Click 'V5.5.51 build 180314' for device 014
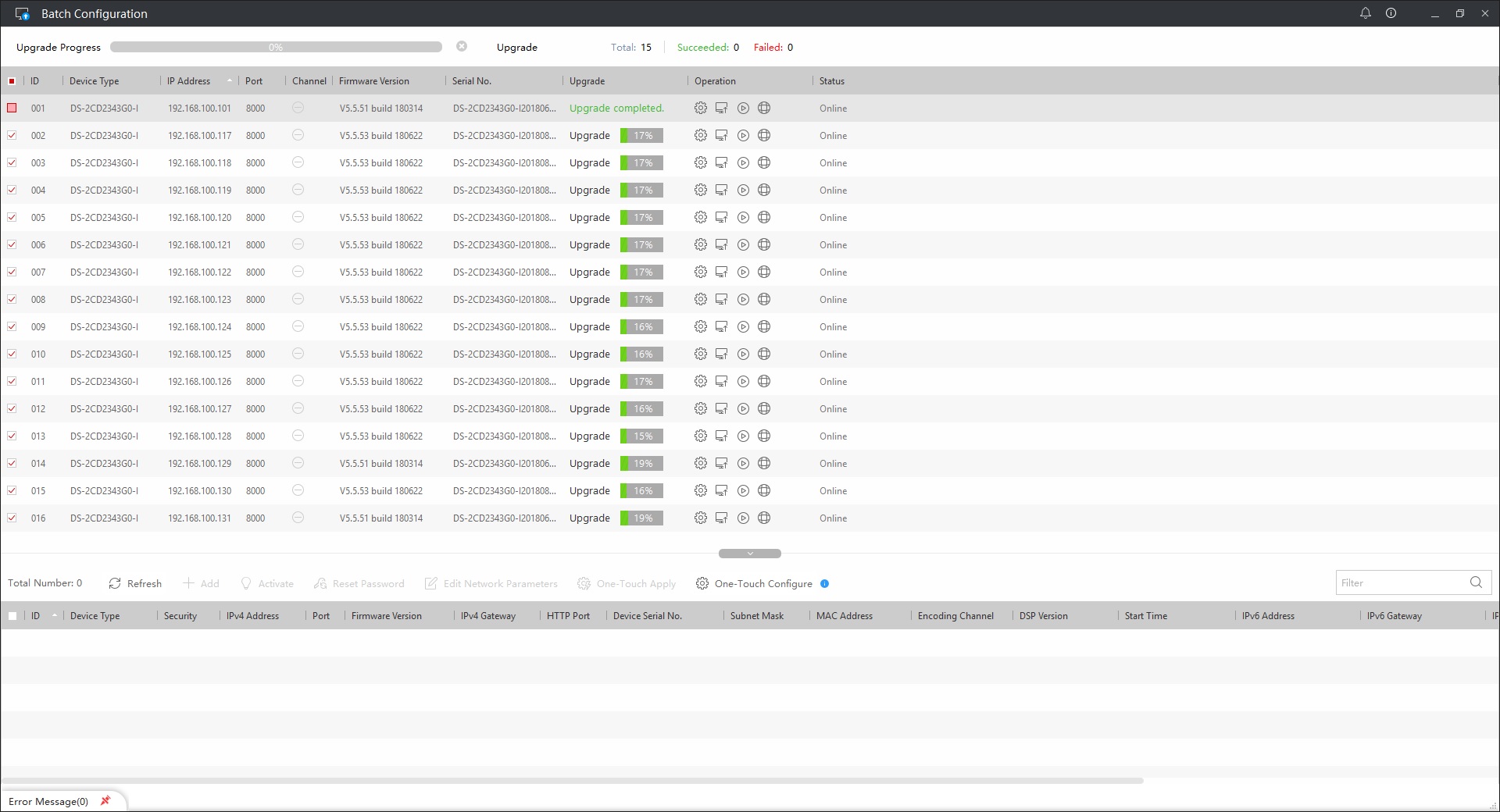Image resolution: width=1500 pixels, height=812 pixels. [381, 463]
